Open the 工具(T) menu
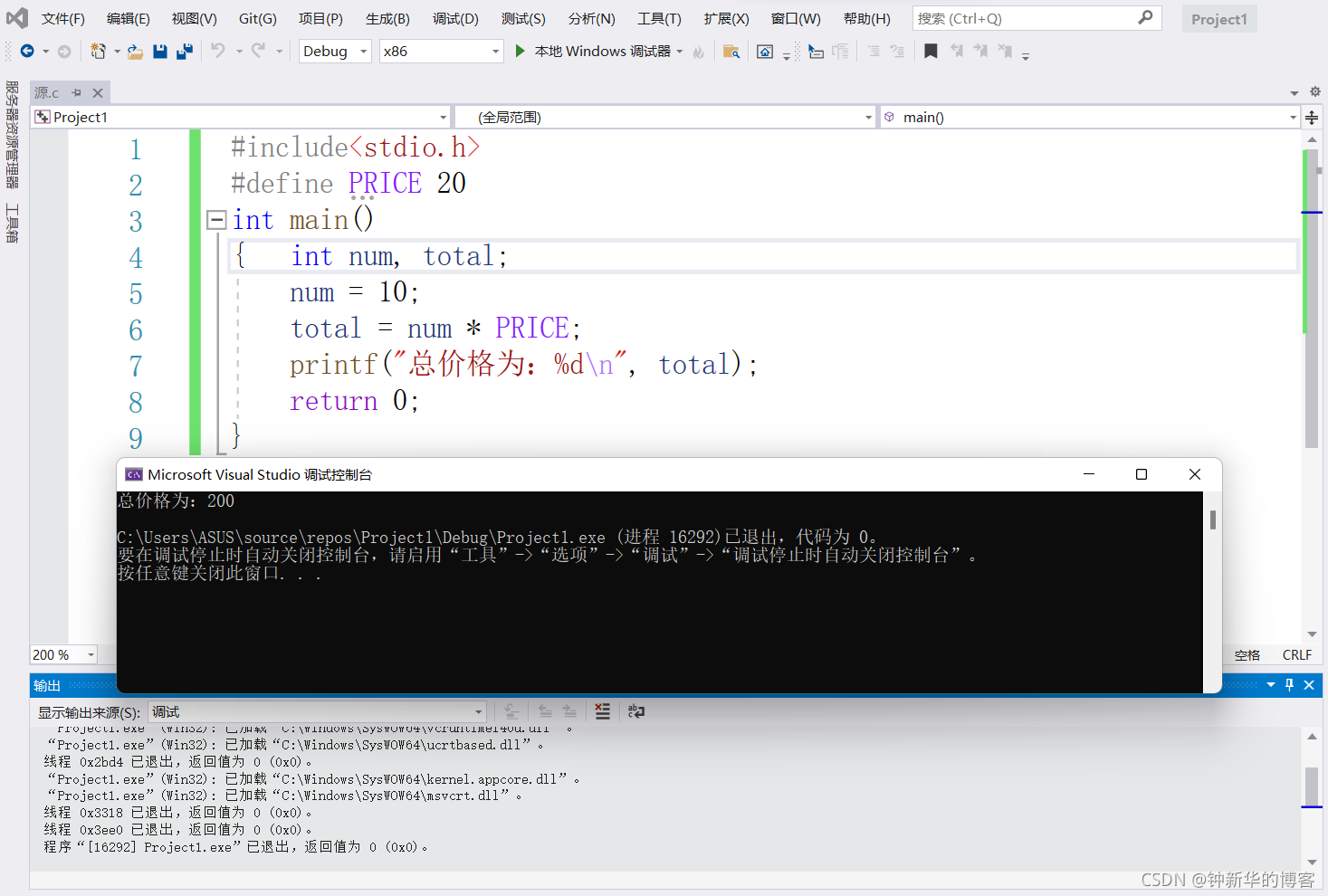 coord(659,18)
